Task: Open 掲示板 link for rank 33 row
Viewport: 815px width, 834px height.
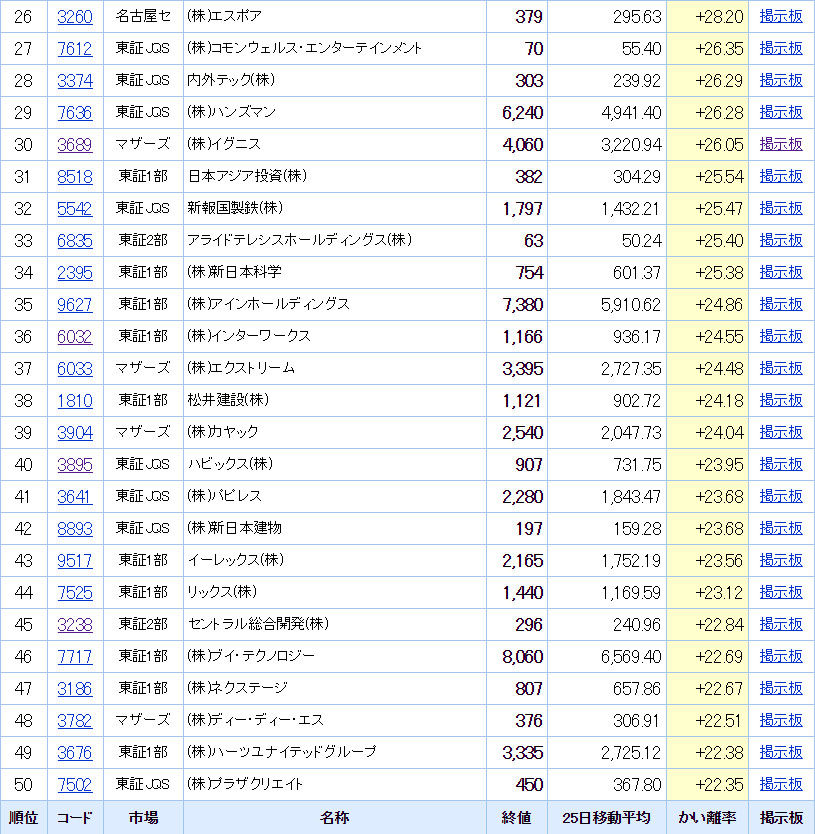Action: pos(781,240)
